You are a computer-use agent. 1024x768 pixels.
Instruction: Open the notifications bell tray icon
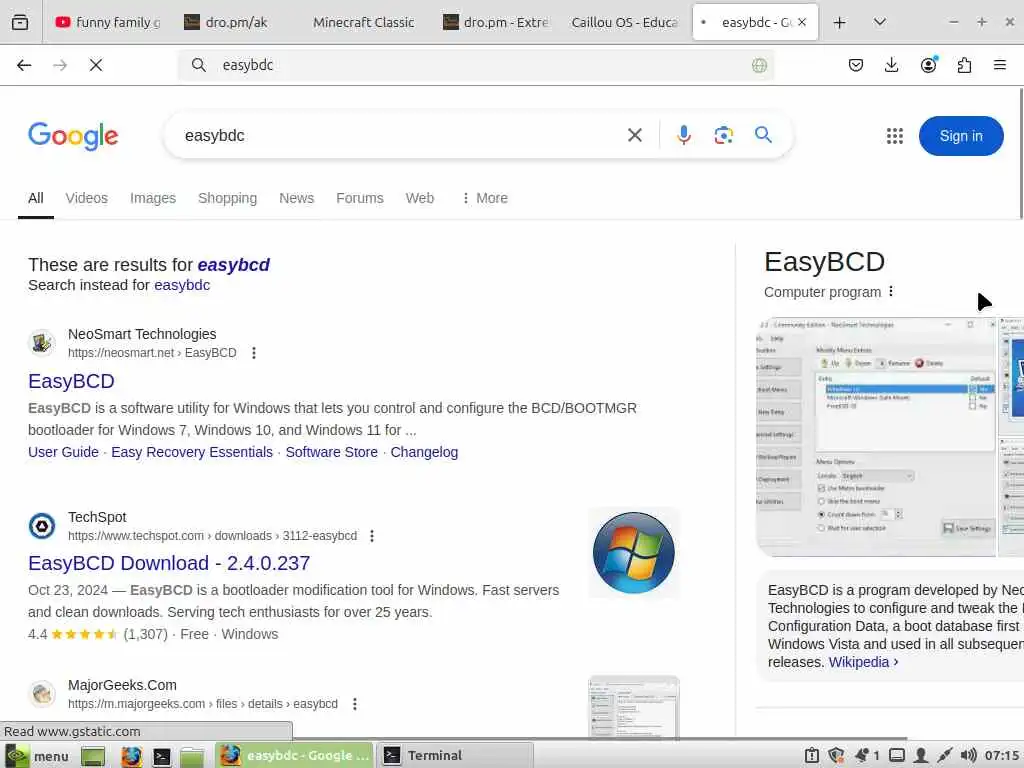pos(861,756)
